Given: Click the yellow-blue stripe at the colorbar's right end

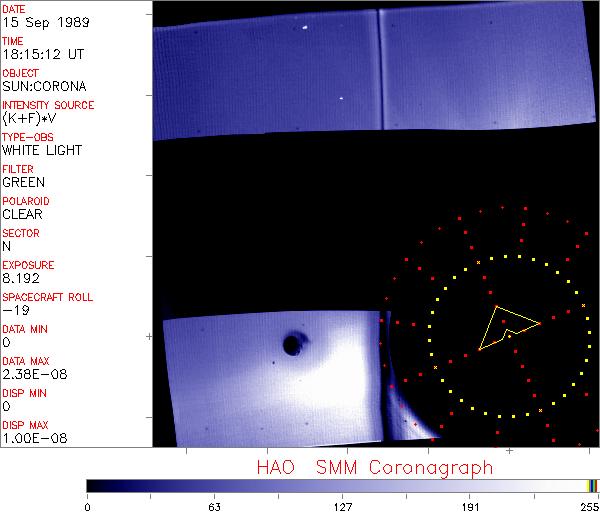Looking at the screenshot, I should tap(593, 486).
